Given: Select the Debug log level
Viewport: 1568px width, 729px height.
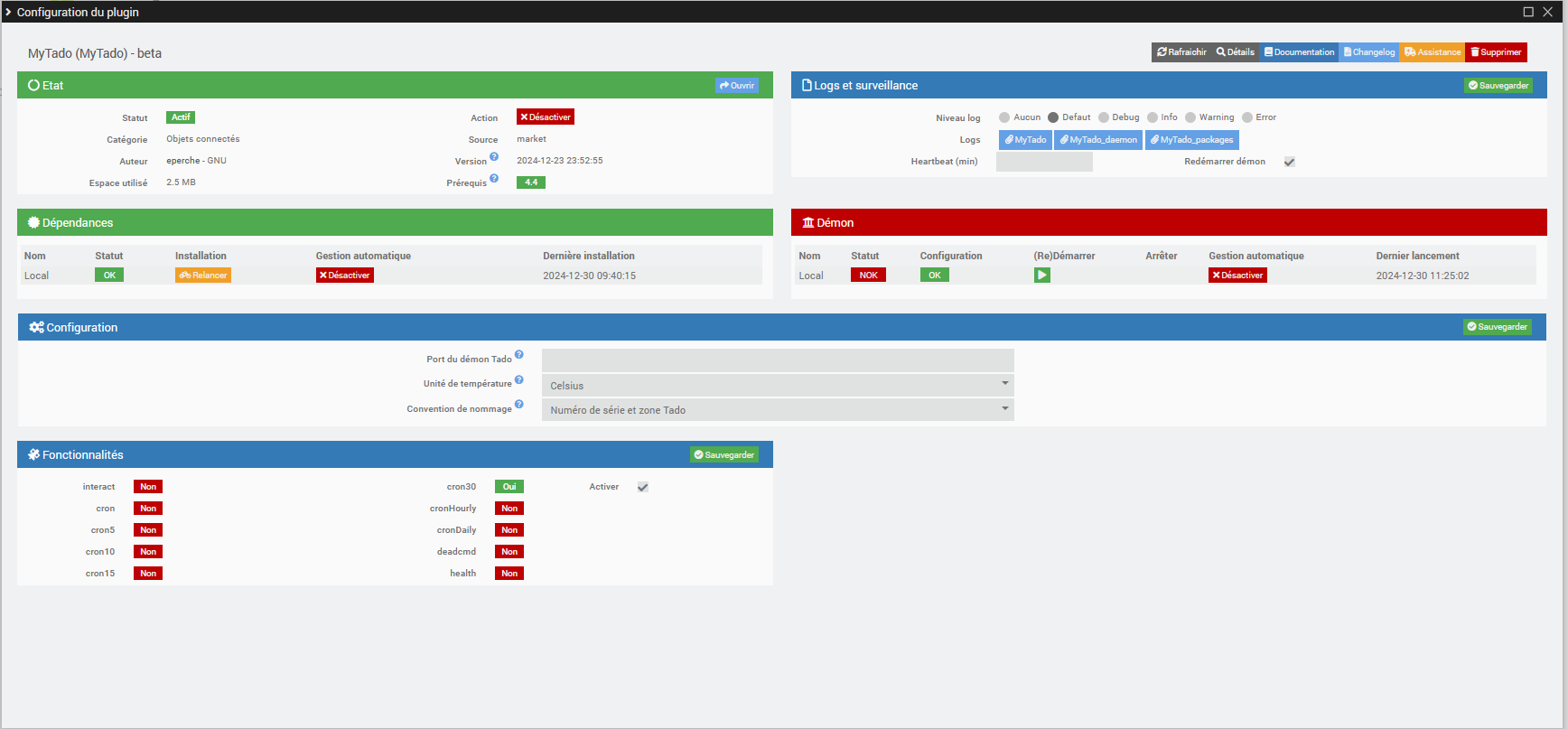Looking at the screenshot, I should click(x=1104, y=117).
